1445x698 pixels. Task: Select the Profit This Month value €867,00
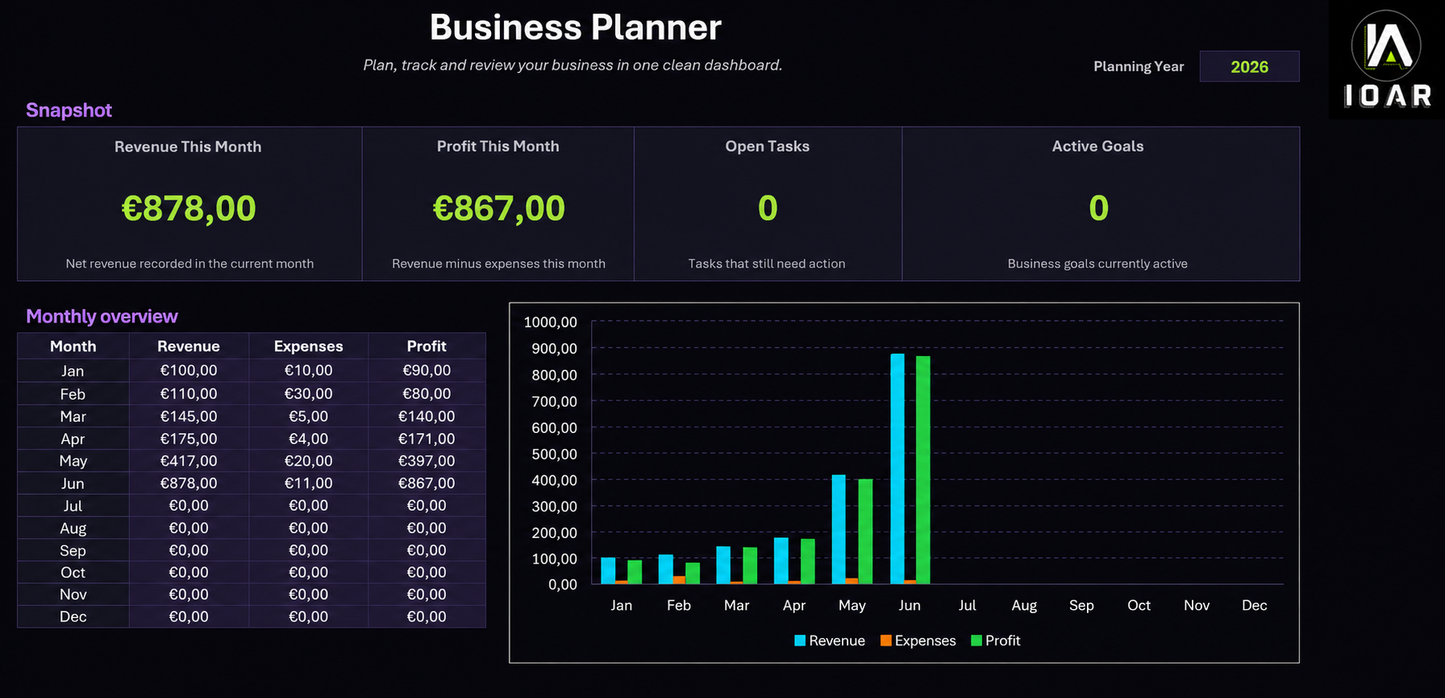pos(499,208)
